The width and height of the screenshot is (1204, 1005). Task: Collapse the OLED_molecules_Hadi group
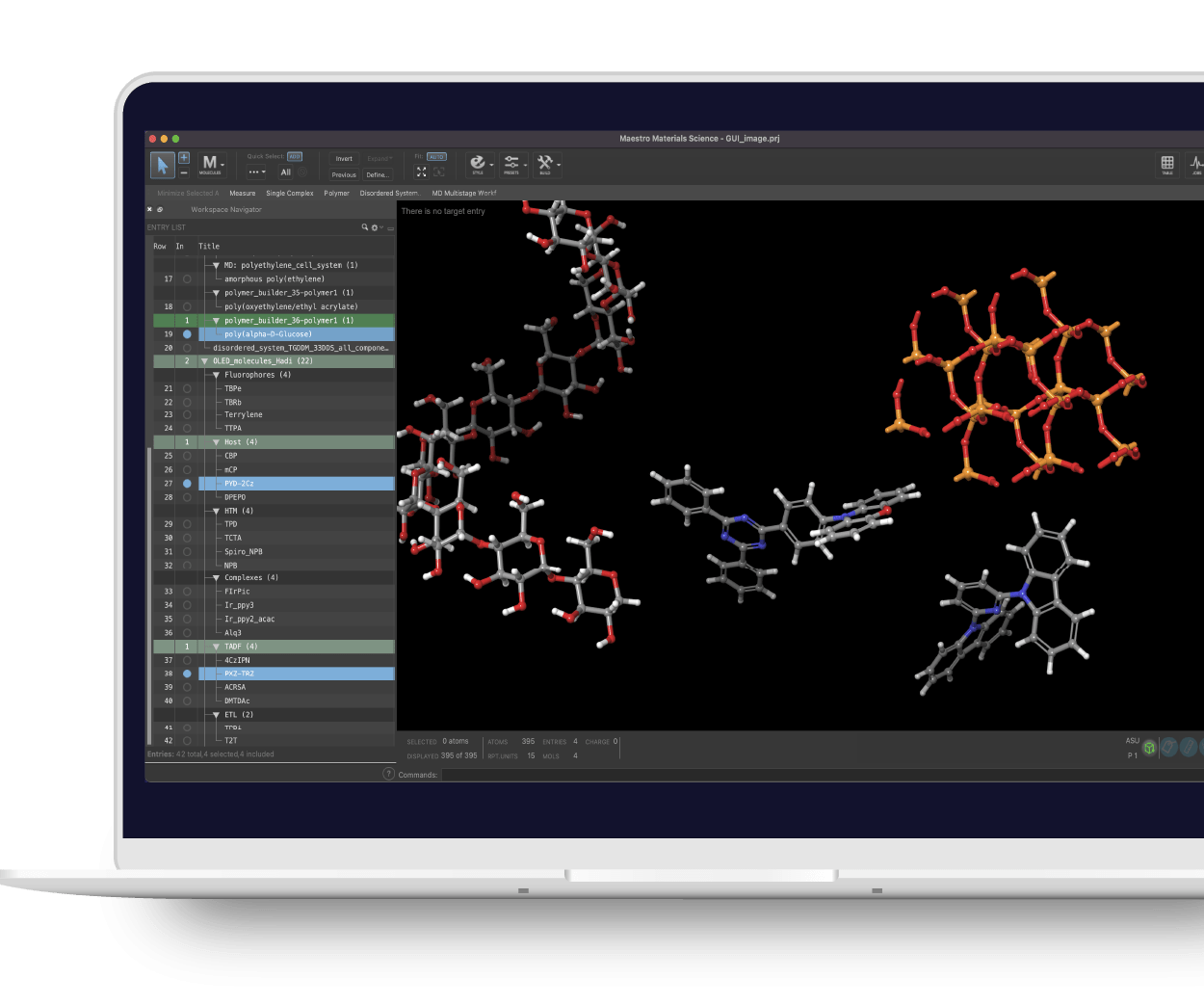[204, 361]
